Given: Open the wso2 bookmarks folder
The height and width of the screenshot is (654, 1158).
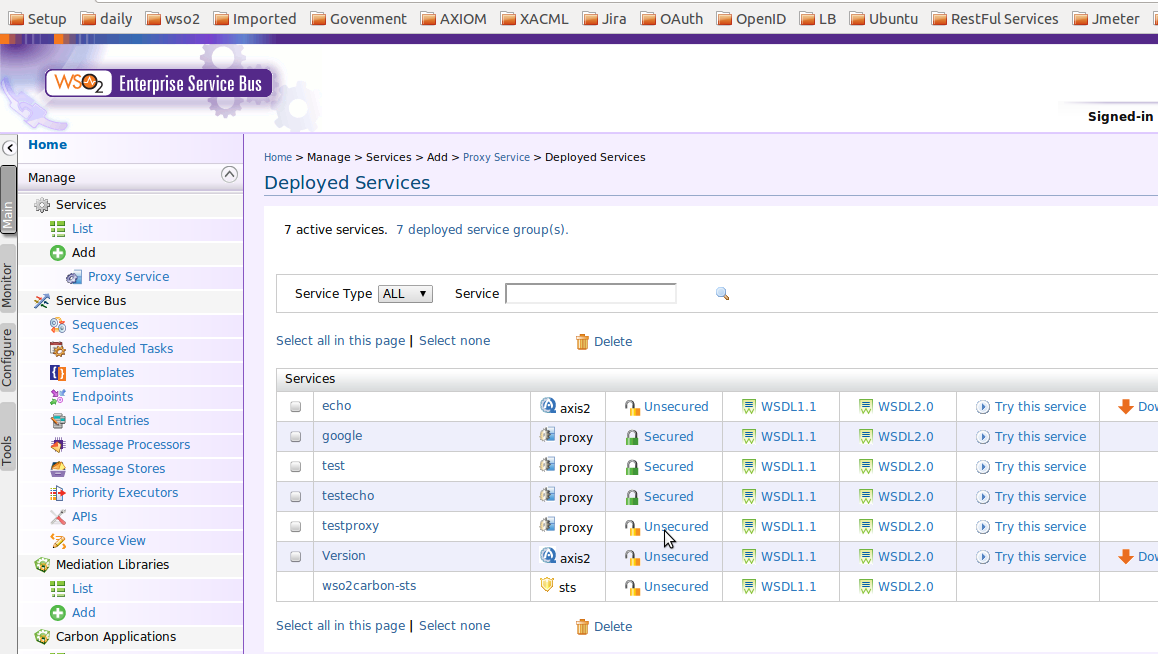Looking at the screenshot, I should 173,18.
